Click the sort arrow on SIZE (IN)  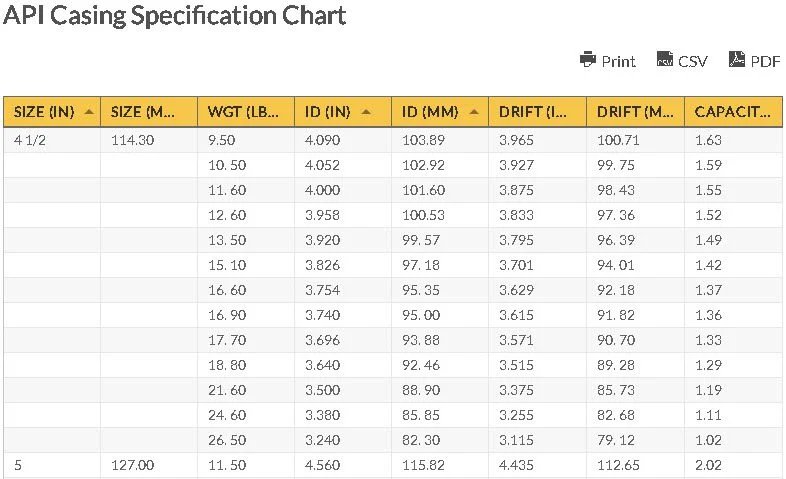pos(90,111)
